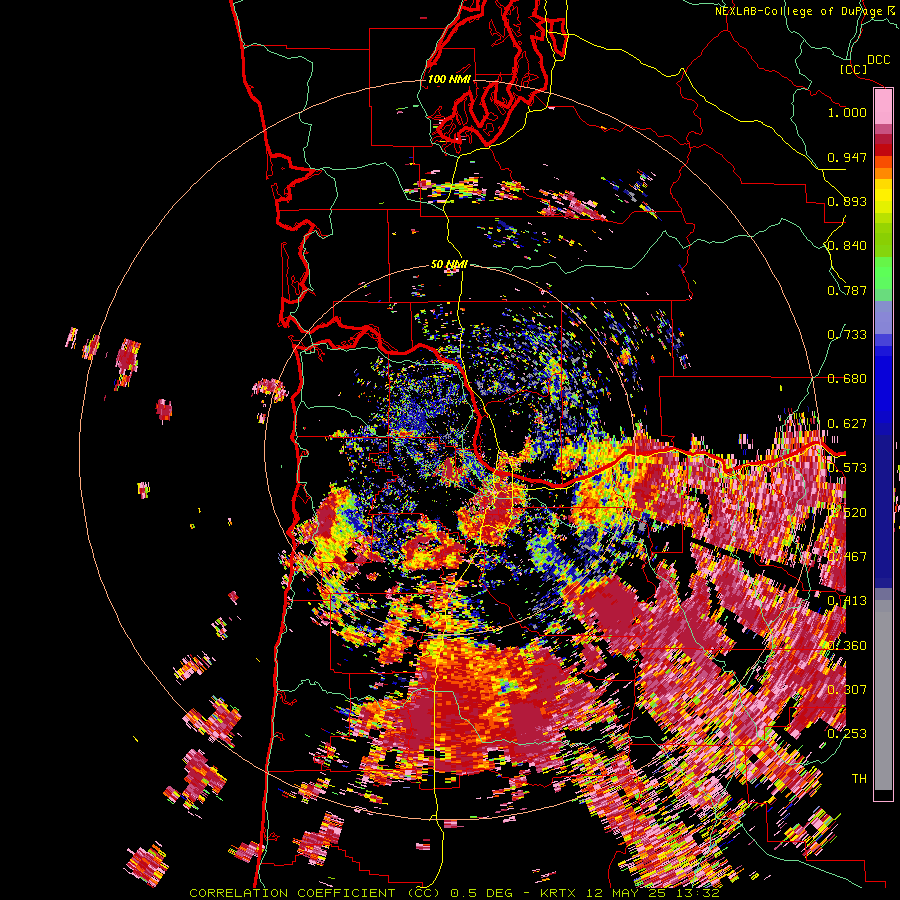Select the 0.627 legend value
The image size is (900, 900).
point(847,424)
